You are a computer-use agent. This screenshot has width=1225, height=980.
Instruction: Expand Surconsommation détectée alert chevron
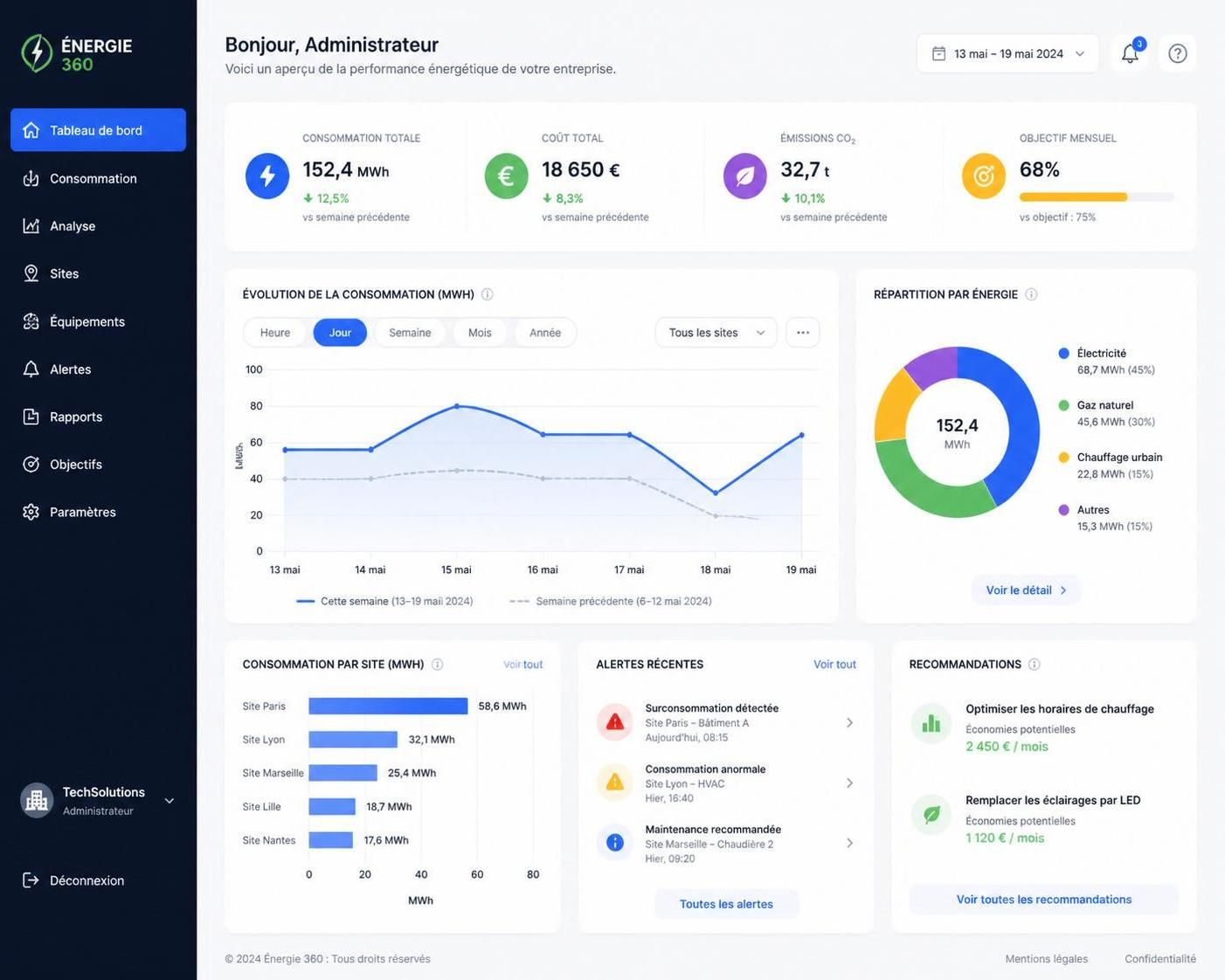pyautogui.click(x=849, y=722)
